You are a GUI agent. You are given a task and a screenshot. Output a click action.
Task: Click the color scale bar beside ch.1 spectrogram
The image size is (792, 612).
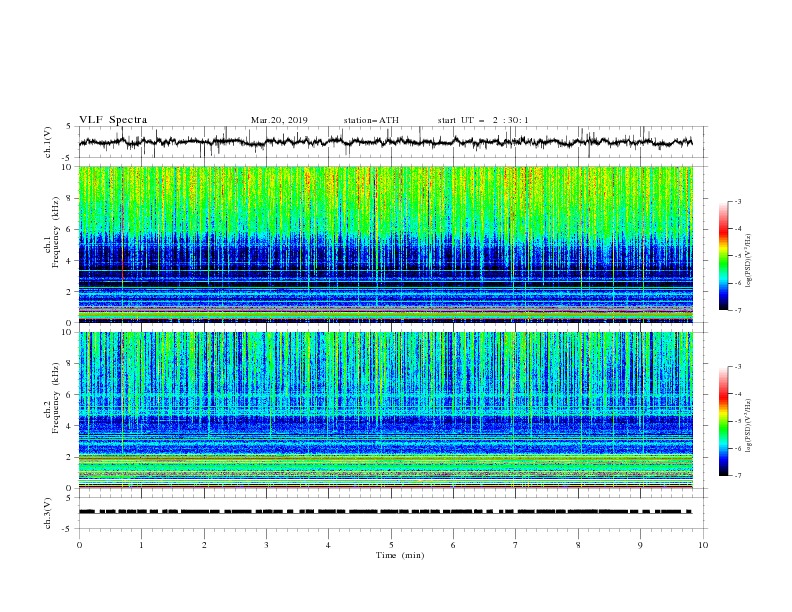(724, 256)
